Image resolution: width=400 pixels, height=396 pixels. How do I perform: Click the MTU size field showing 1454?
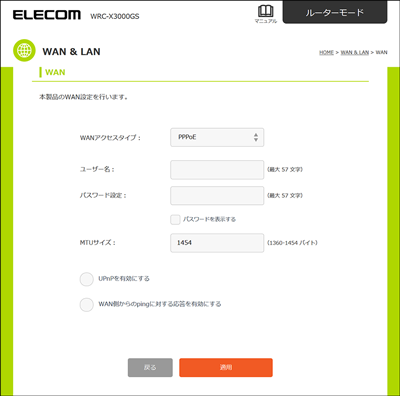(x=217, y=243)
